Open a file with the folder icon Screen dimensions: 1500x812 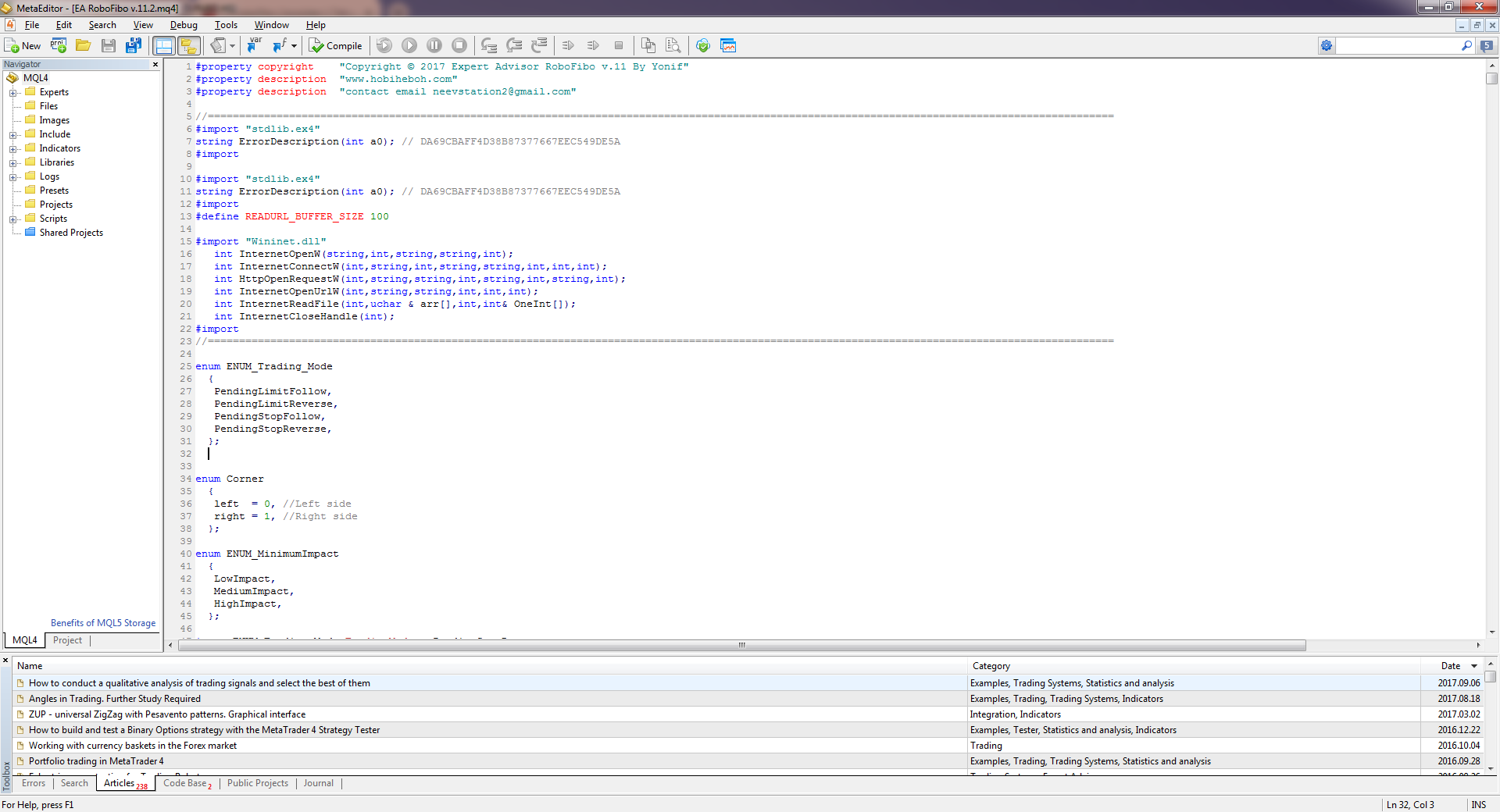pos(83,45)
